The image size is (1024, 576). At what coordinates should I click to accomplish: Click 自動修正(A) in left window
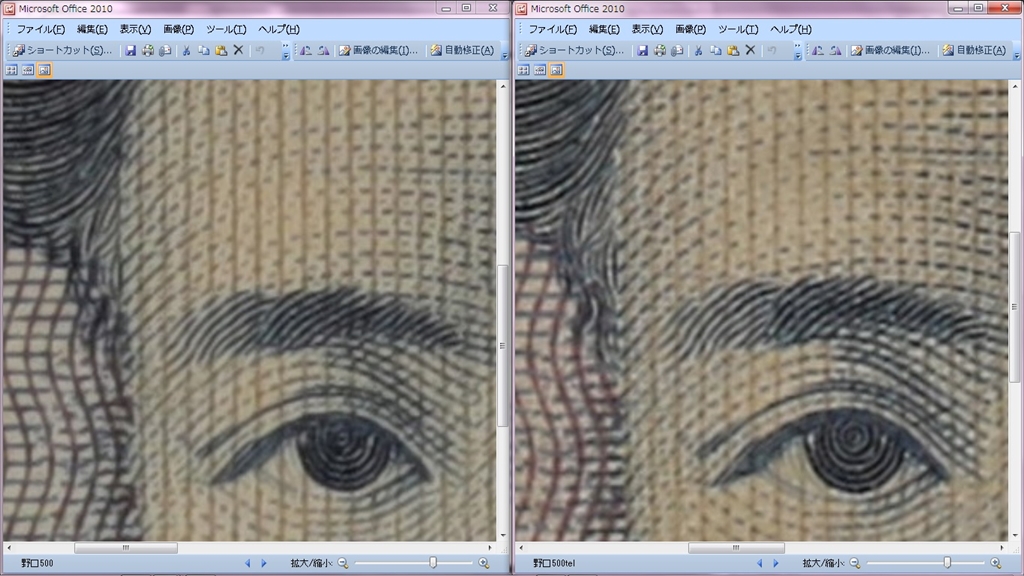coord(462,50)
